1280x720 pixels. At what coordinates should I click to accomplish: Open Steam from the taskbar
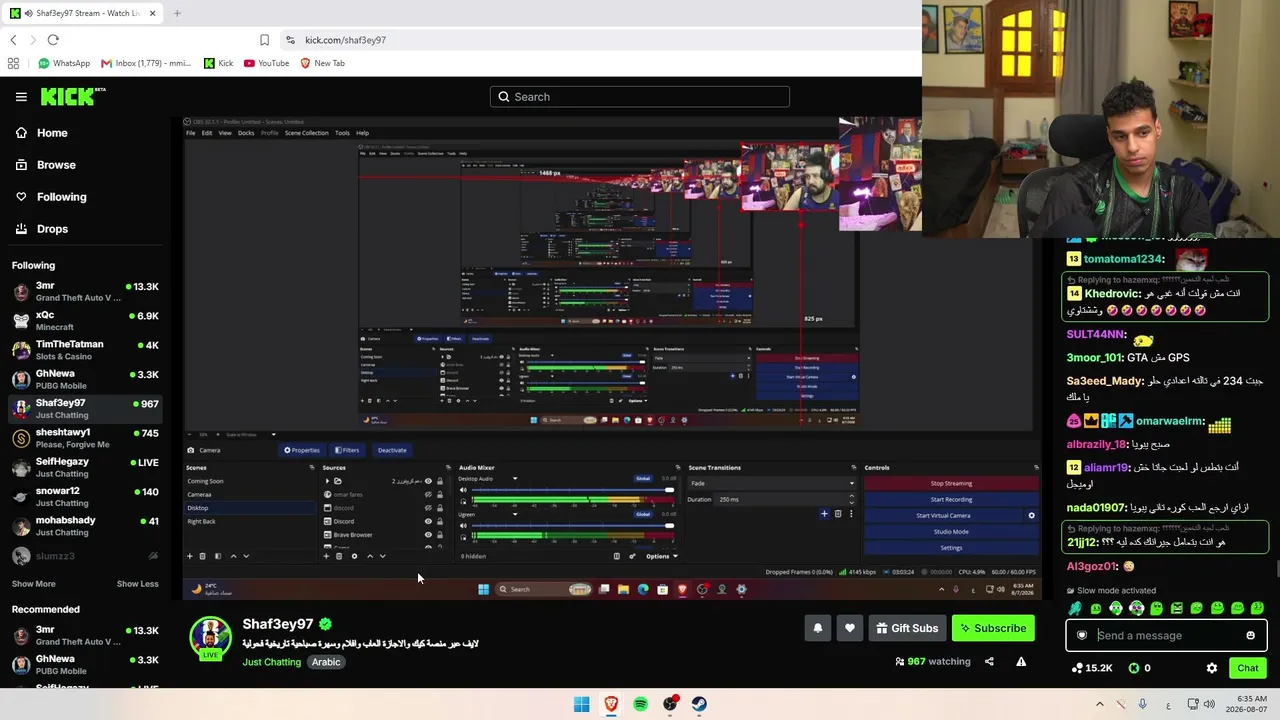point(699,704)
